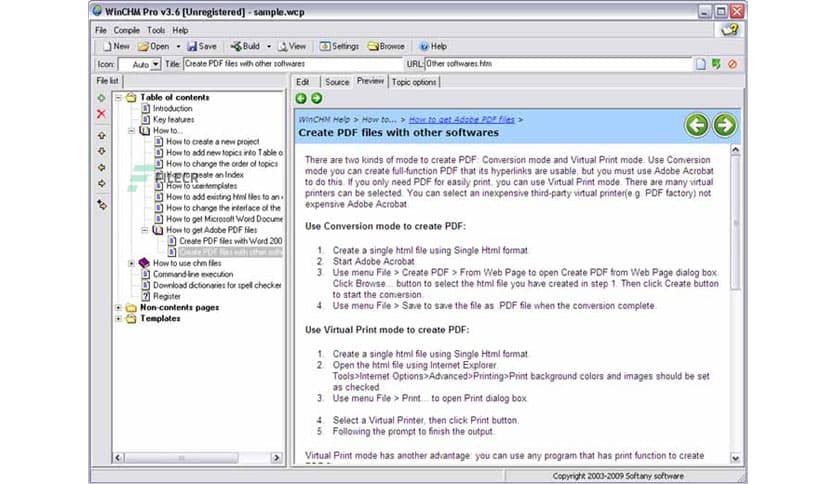The image size is (836, 484).
Task: Select the Register topic
Action: point(166,296)
